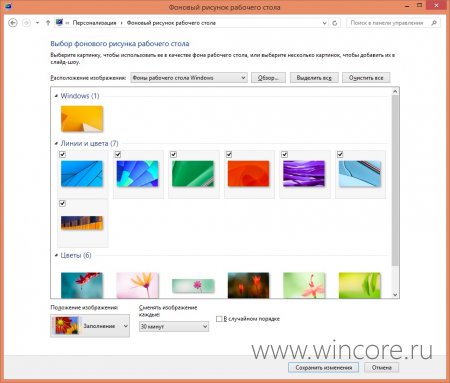This screenshot has width=450, height=383.
Task: Refresh the address bar
Action: coord(335,23)
